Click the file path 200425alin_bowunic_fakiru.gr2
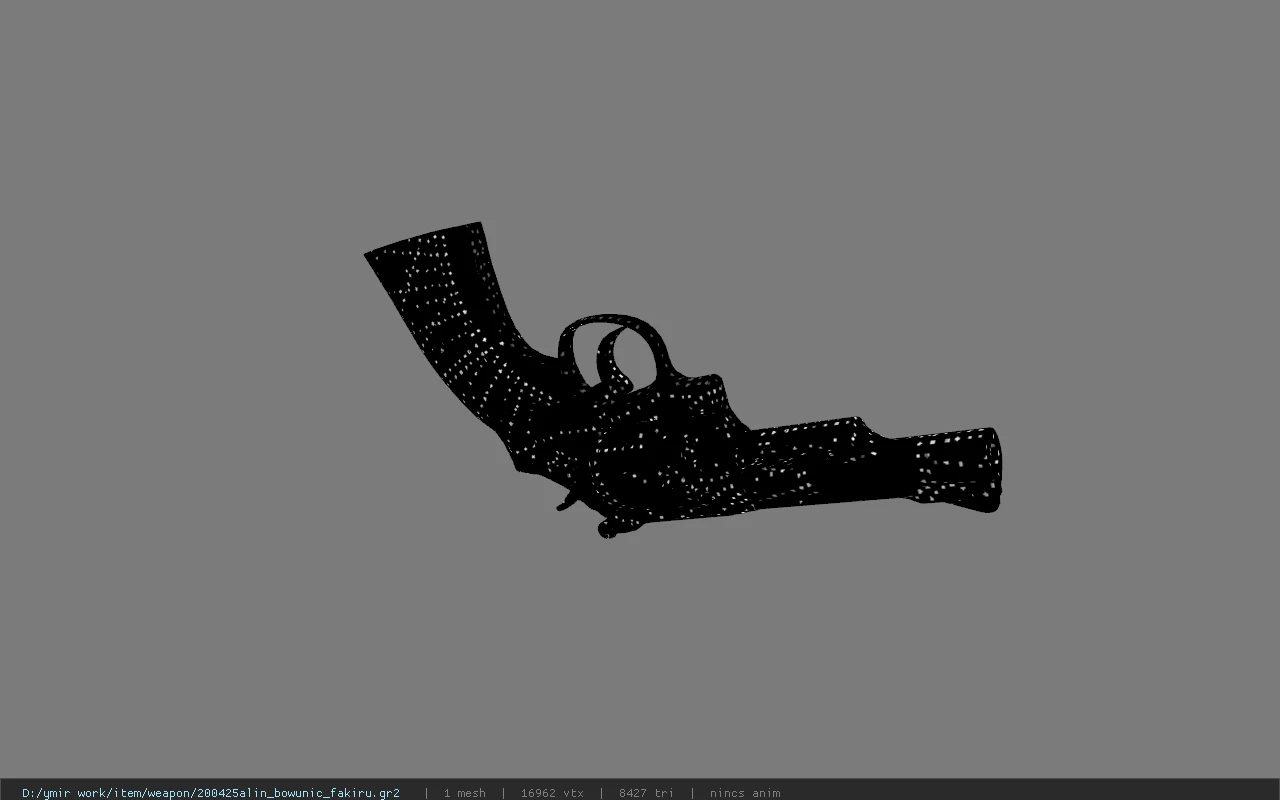1280x800 pixels. coord(211,793)
